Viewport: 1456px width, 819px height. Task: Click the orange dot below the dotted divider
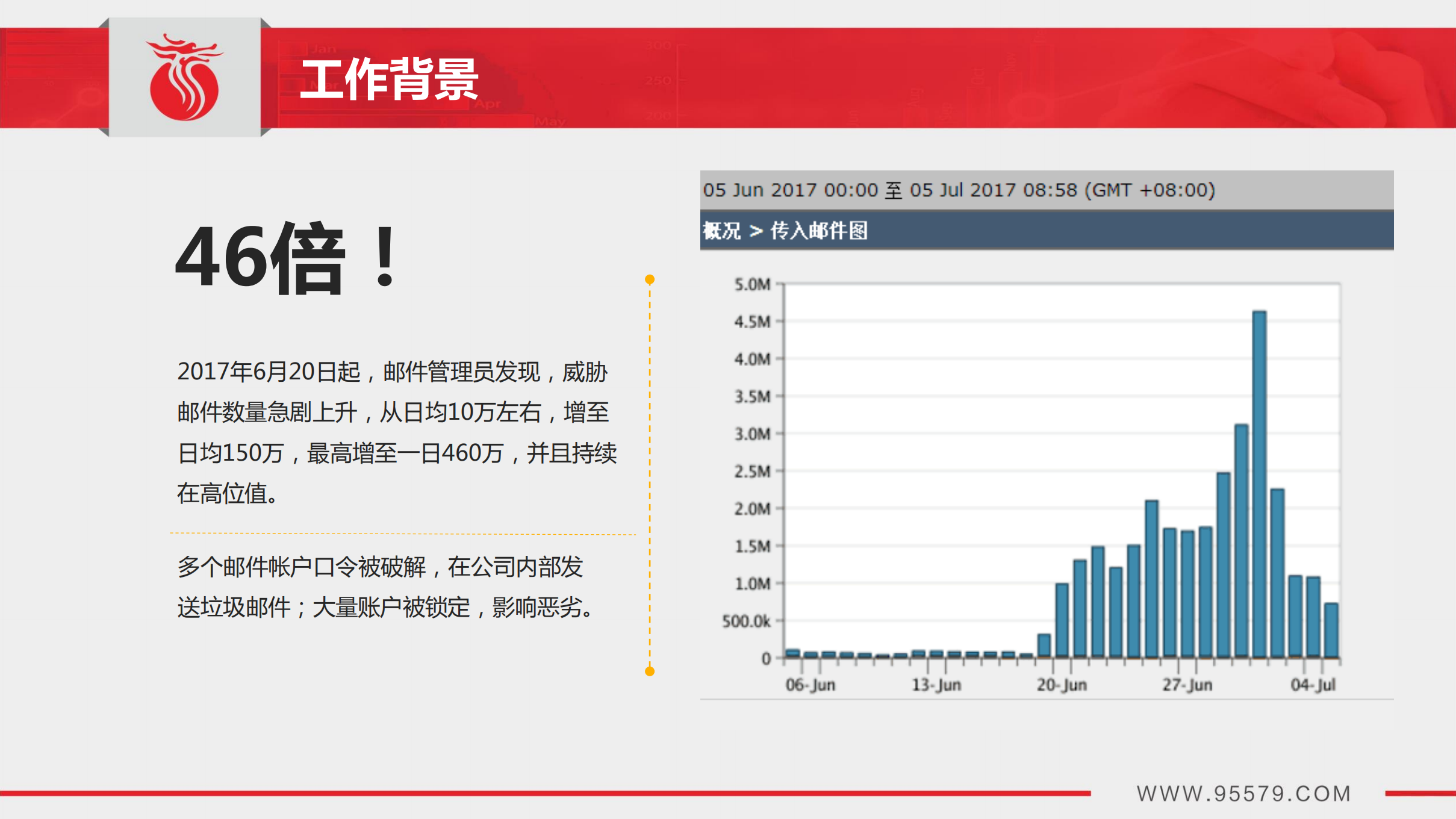649,671
